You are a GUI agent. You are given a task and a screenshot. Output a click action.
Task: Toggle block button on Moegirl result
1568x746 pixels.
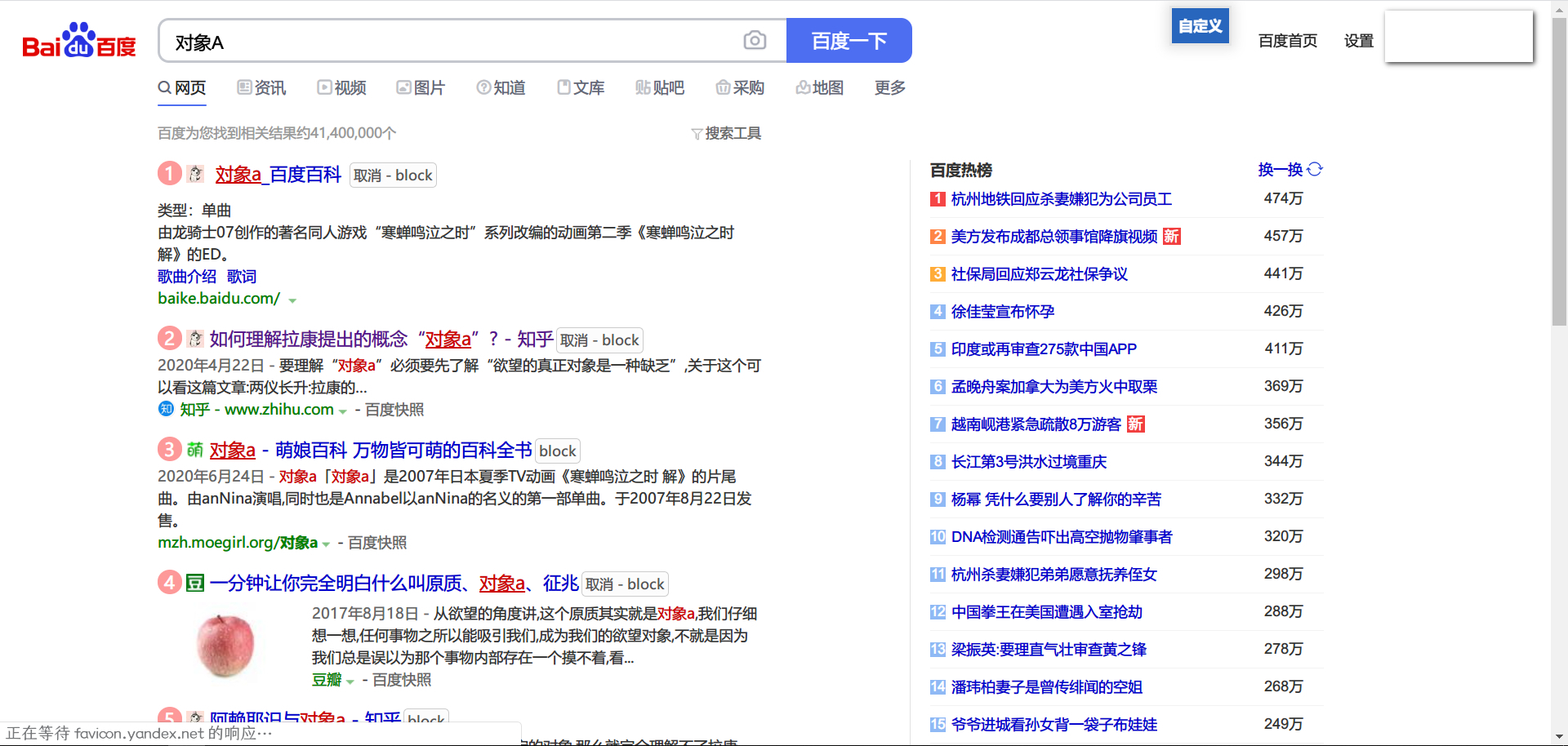pyautogui.click(x=558, y=451)
